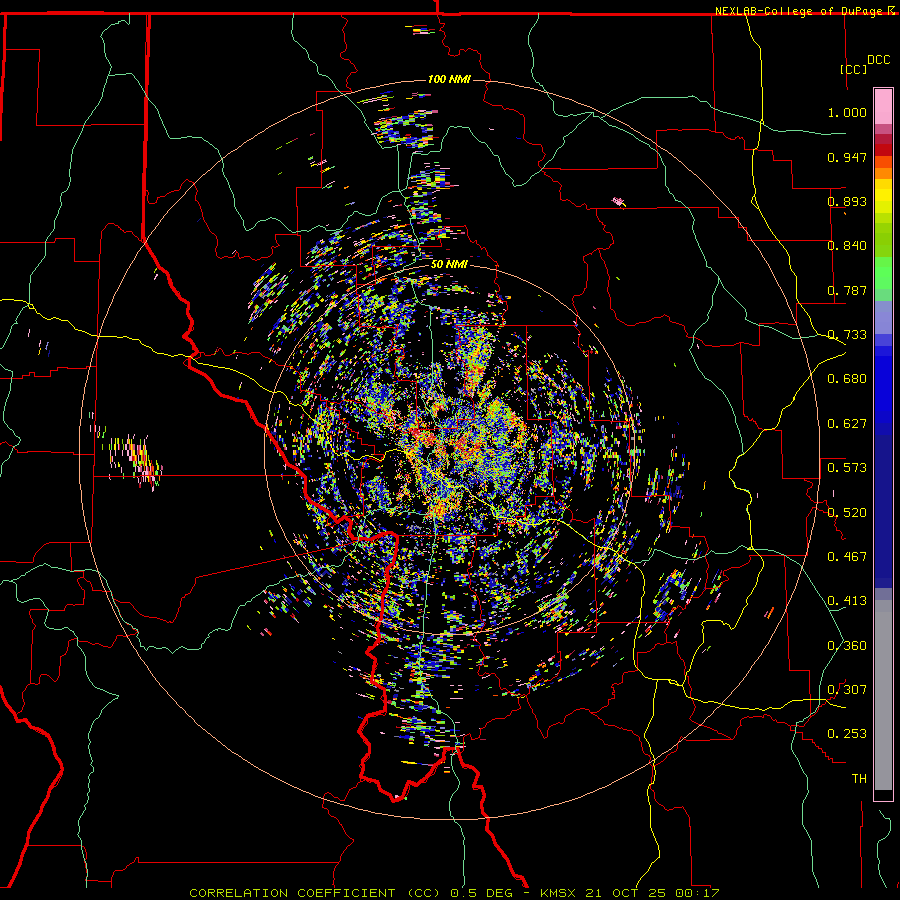This screenshot has width=900, height=900.
Task: Click the NEXLAB-College of DuPage header text
Action: click(798, 11)
